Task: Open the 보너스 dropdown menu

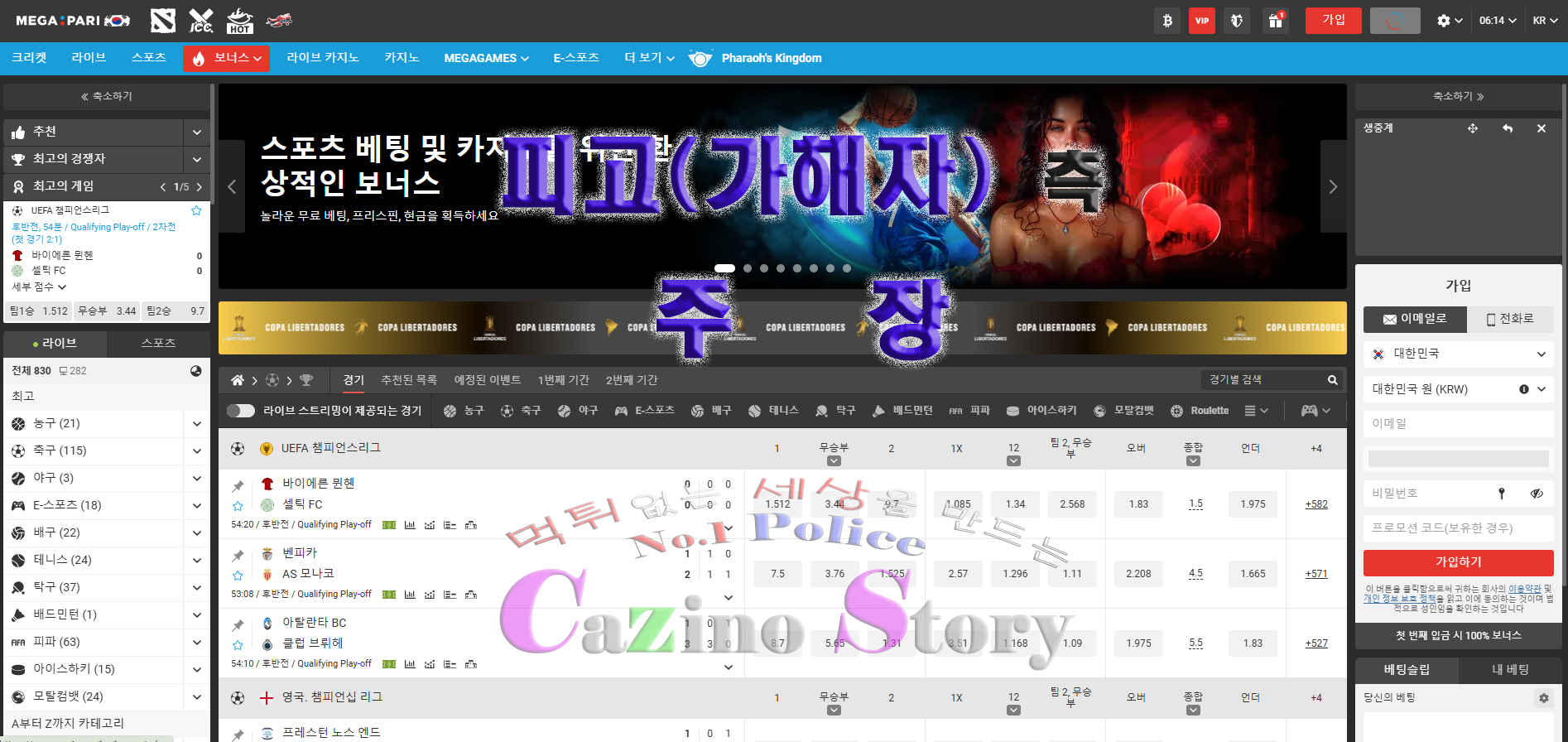Action: [226, 58]
